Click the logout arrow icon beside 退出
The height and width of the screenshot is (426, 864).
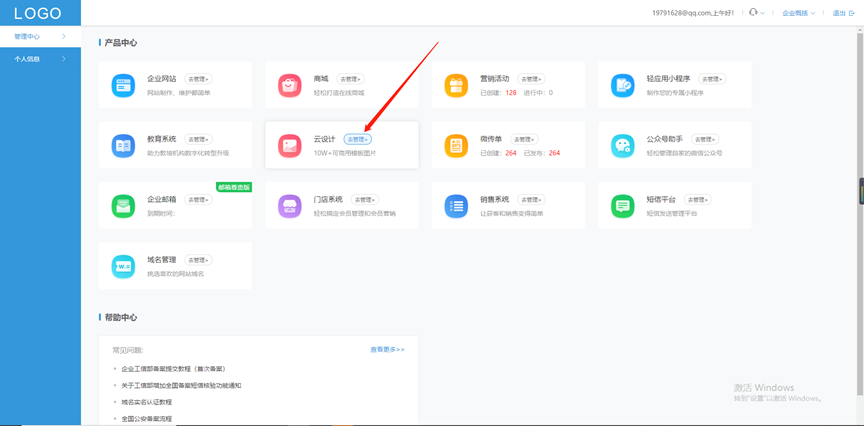[852, 13]
